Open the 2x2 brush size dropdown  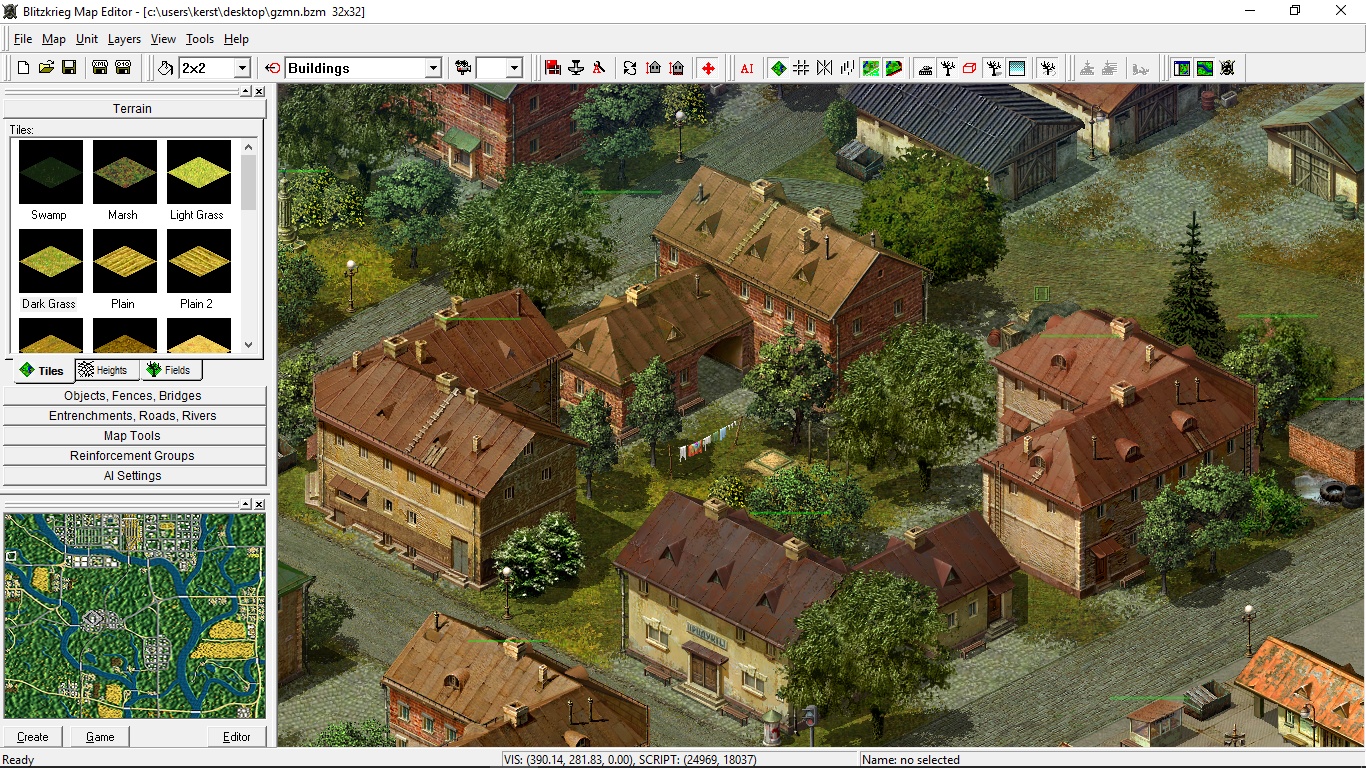point(242,68)
